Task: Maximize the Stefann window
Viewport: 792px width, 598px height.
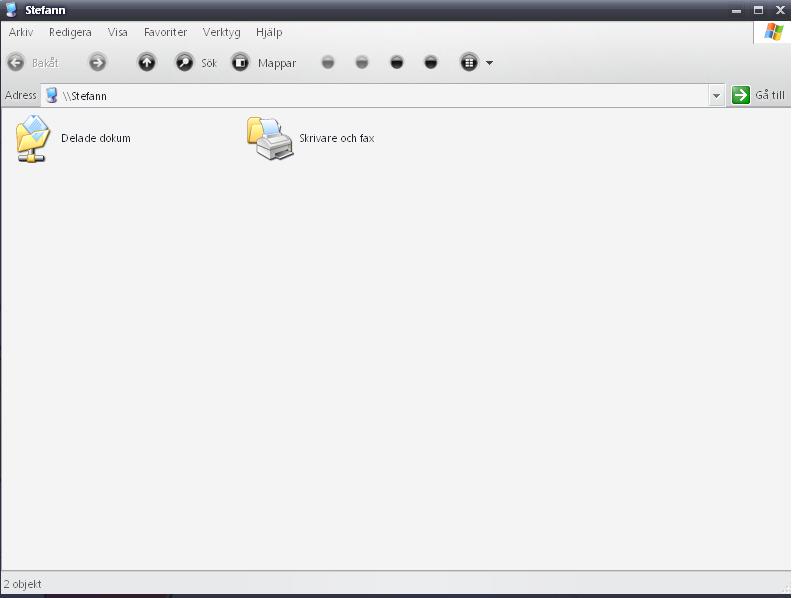Action: [759, 10]
